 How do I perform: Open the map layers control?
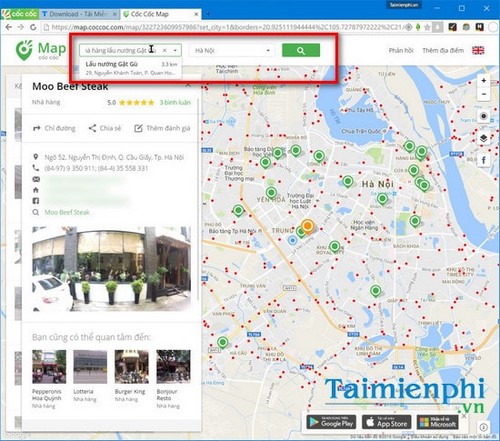pos(484,138)
